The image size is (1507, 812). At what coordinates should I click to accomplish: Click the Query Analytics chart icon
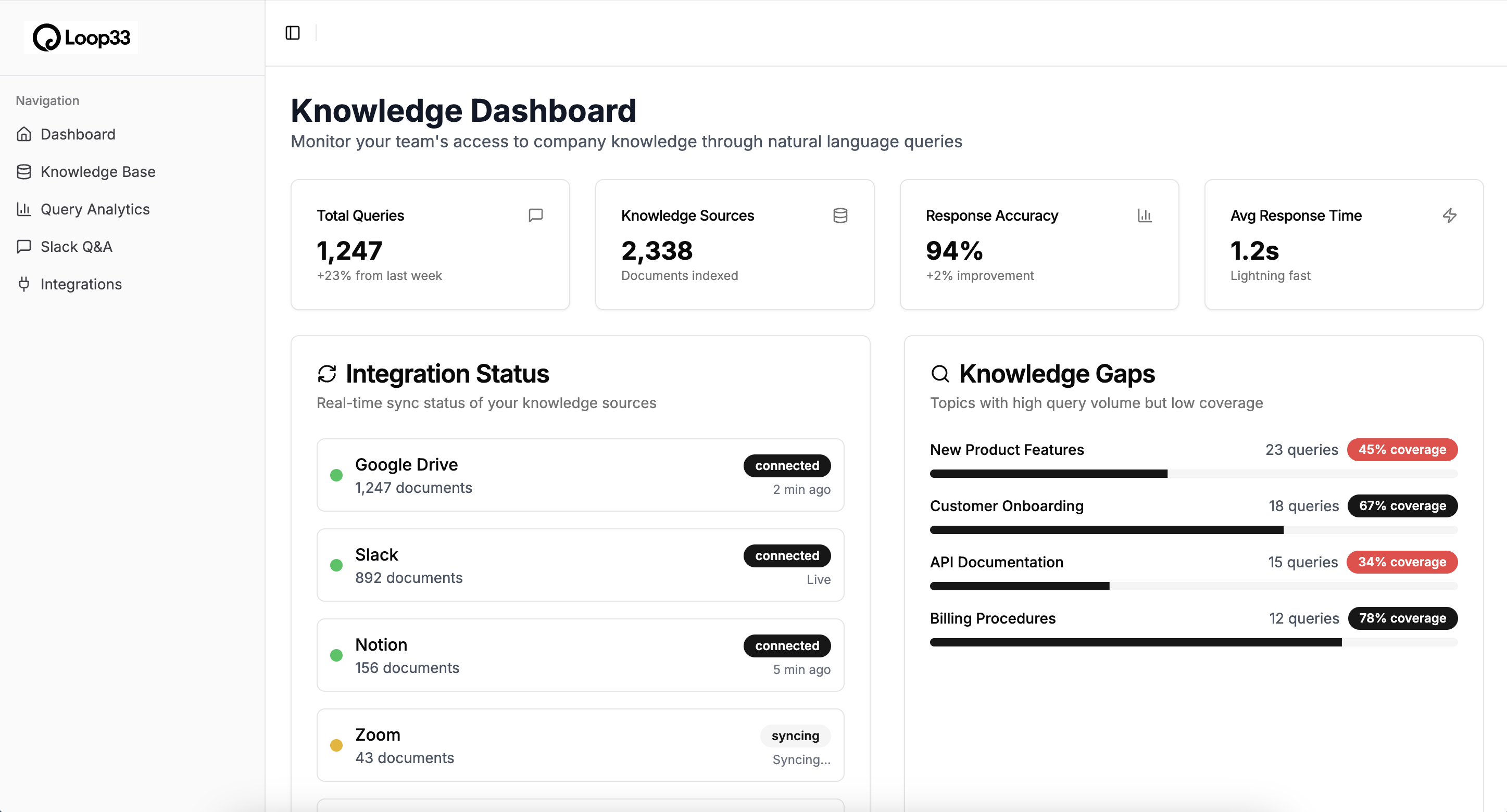pyautogui.click(x=24, y=209)
